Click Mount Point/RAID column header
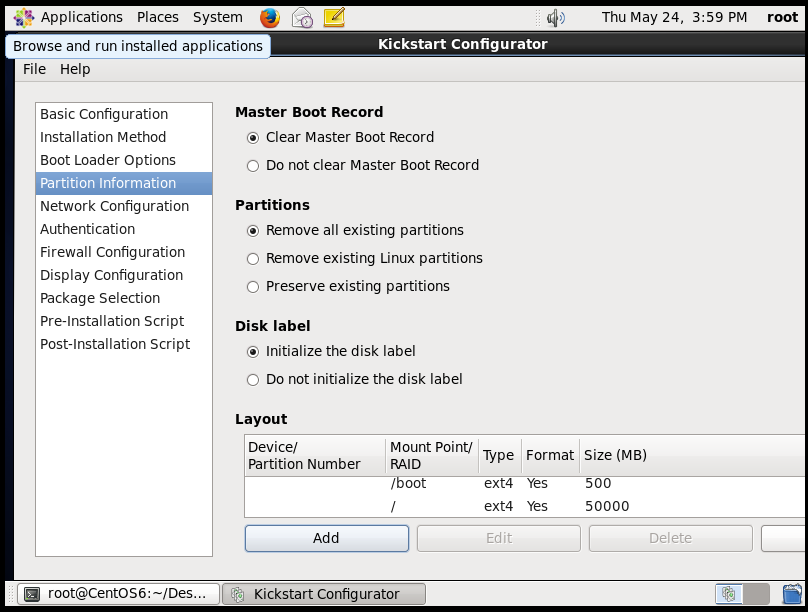This screenshot has height=612, width=808. click(432, 455)
